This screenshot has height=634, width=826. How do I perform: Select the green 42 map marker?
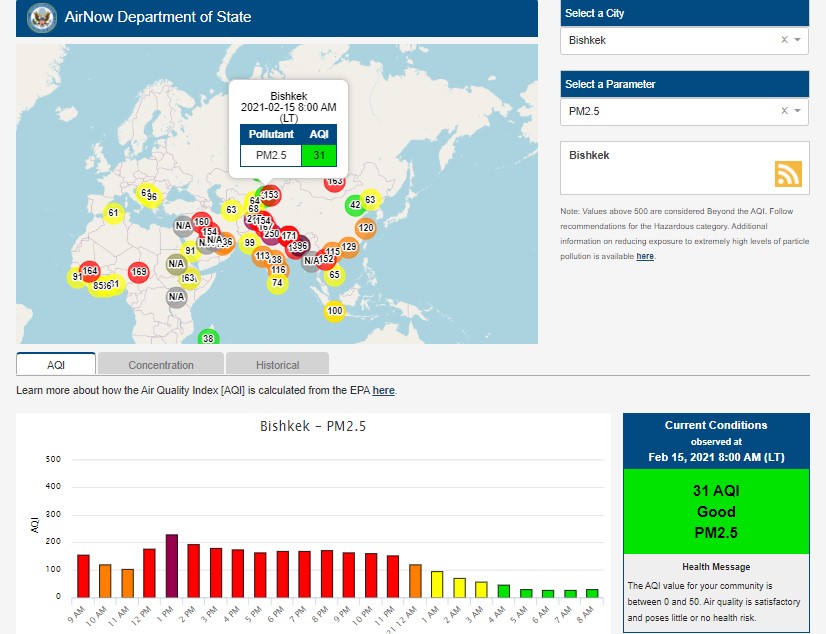(x=354, y=205)
